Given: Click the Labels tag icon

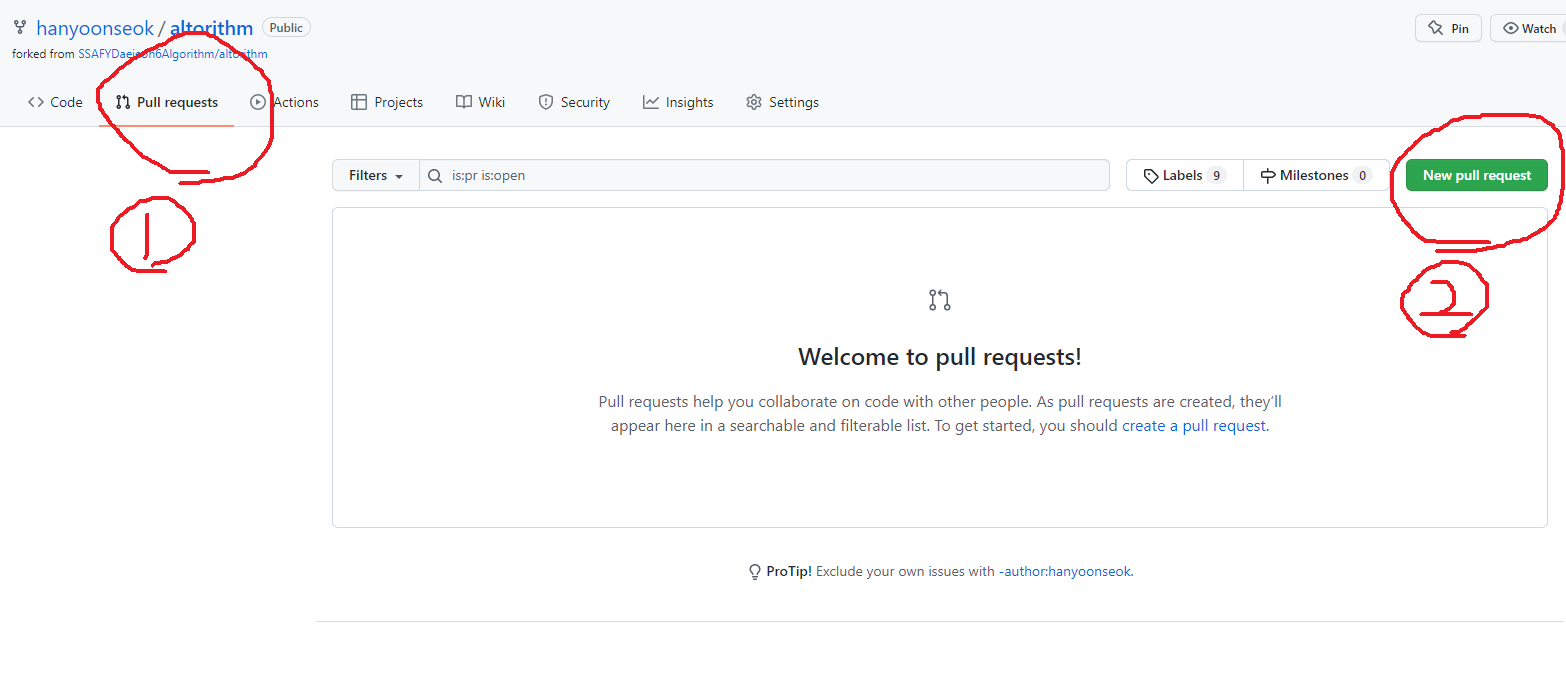Looking at the screenshot, I should click(1151, 175).
